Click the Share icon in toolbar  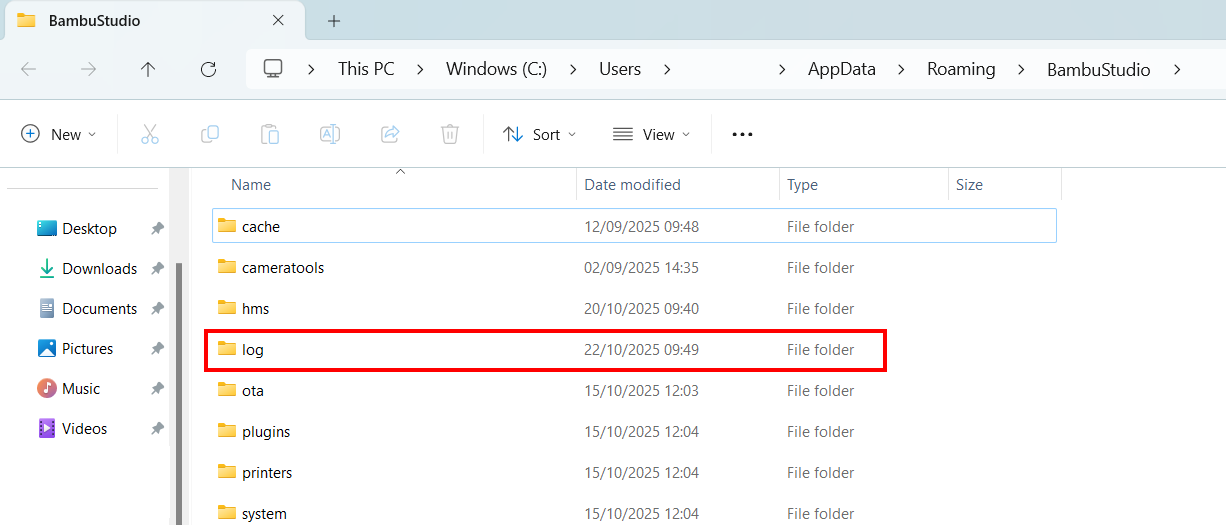[390, 134]
